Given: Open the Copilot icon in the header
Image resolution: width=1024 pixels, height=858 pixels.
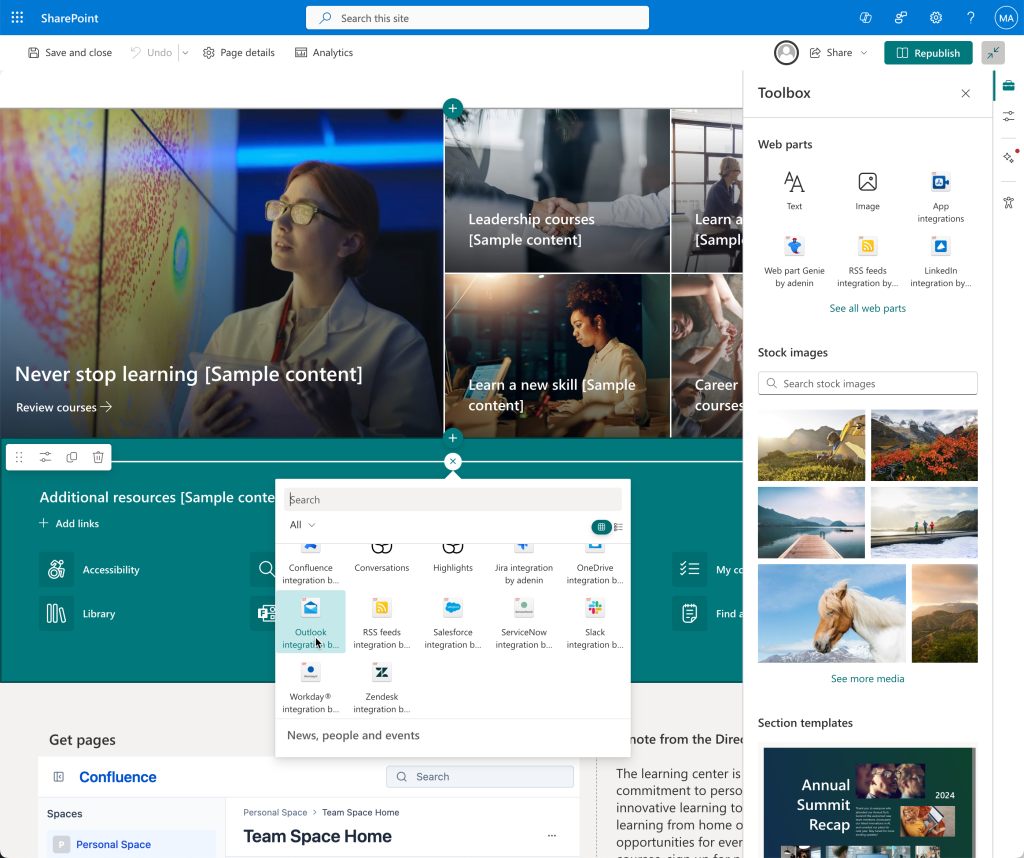Looking at the screenshot, I should pos(865,18).
